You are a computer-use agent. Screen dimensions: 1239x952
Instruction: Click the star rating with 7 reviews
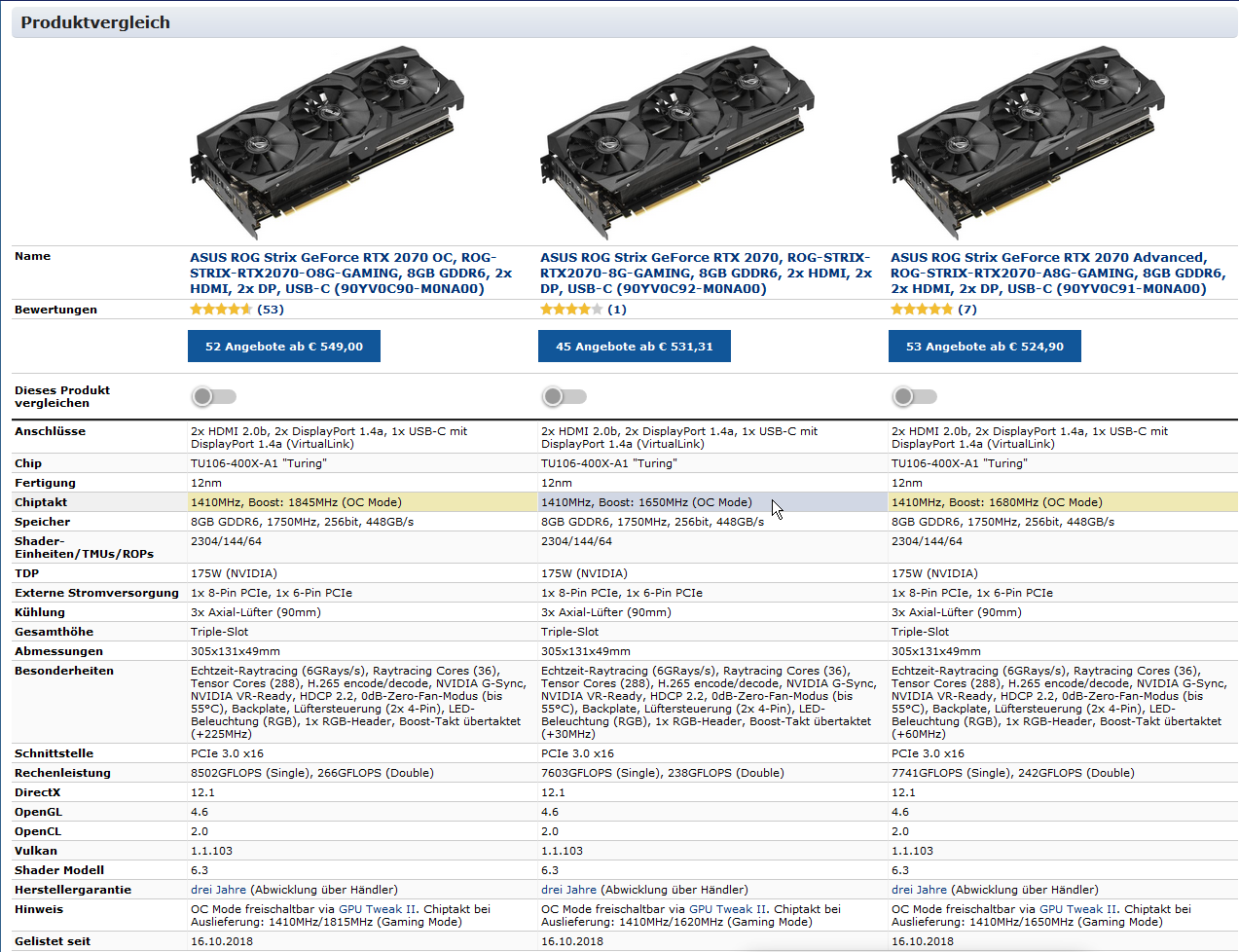tap(922, 310)
